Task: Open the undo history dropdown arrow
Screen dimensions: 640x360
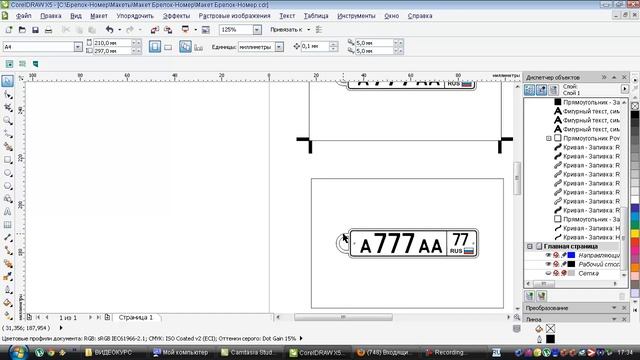Action: tap(119, 30)
